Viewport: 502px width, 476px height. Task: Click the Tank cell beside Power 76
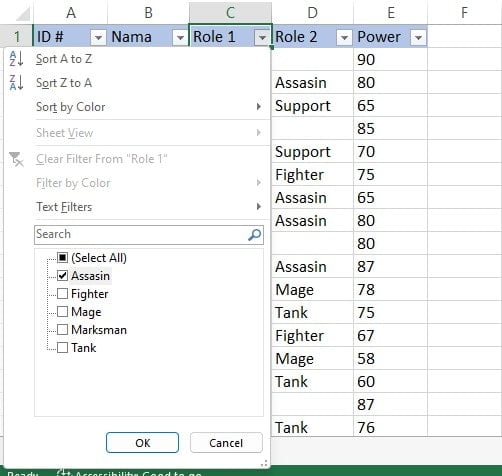(x=313, y=427)
